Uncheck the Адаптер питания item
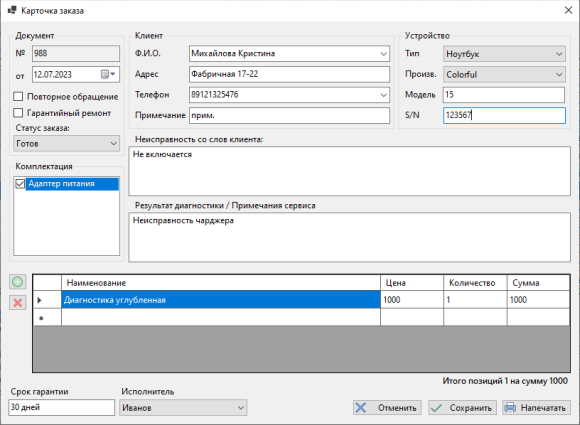This screenshot has width=580, height=425. 20,183
